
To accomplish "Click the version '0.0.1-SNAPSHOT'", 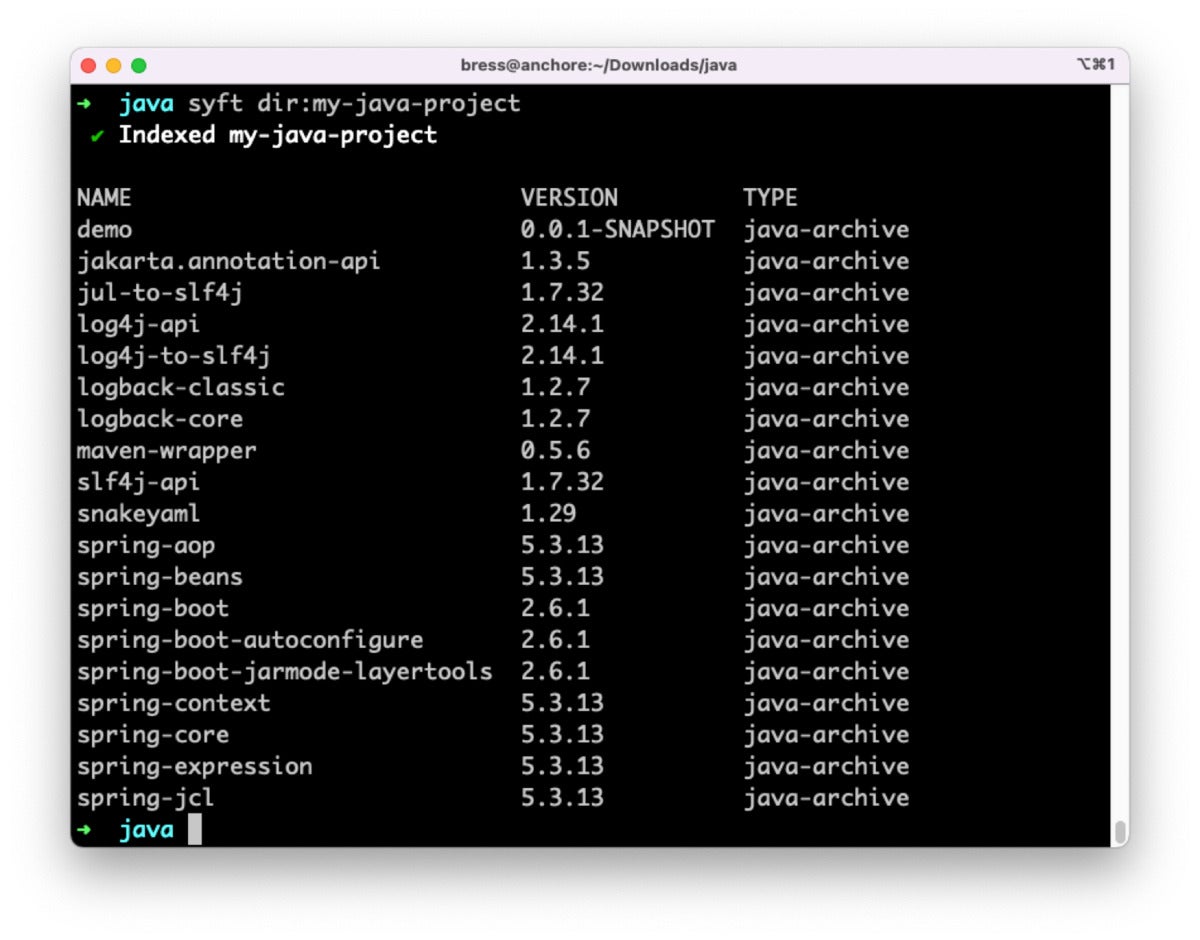I will coord(618,230).
